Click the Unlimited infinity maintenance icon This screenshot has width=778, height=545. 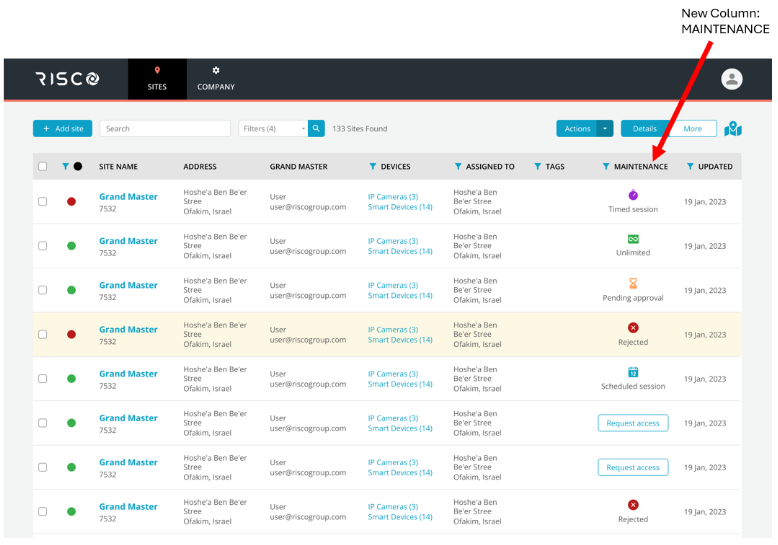click(633, 240)
